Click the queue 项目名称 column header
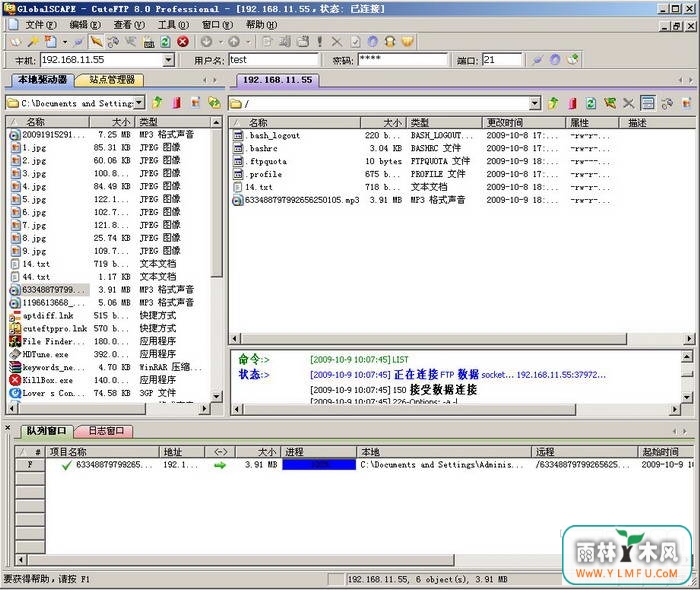700x590 pixels. coord(103,452)
